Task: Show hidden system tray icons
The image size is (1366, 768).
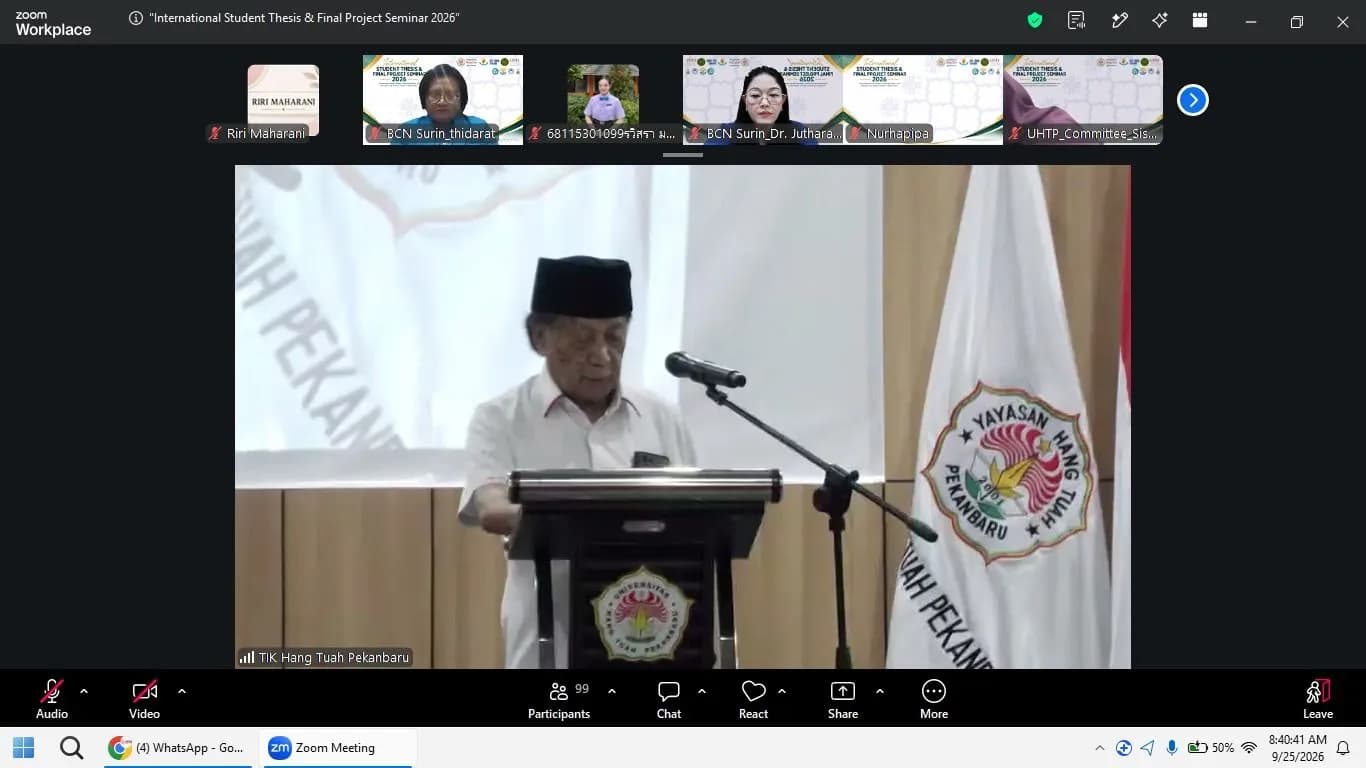Action: (1100, 748)
